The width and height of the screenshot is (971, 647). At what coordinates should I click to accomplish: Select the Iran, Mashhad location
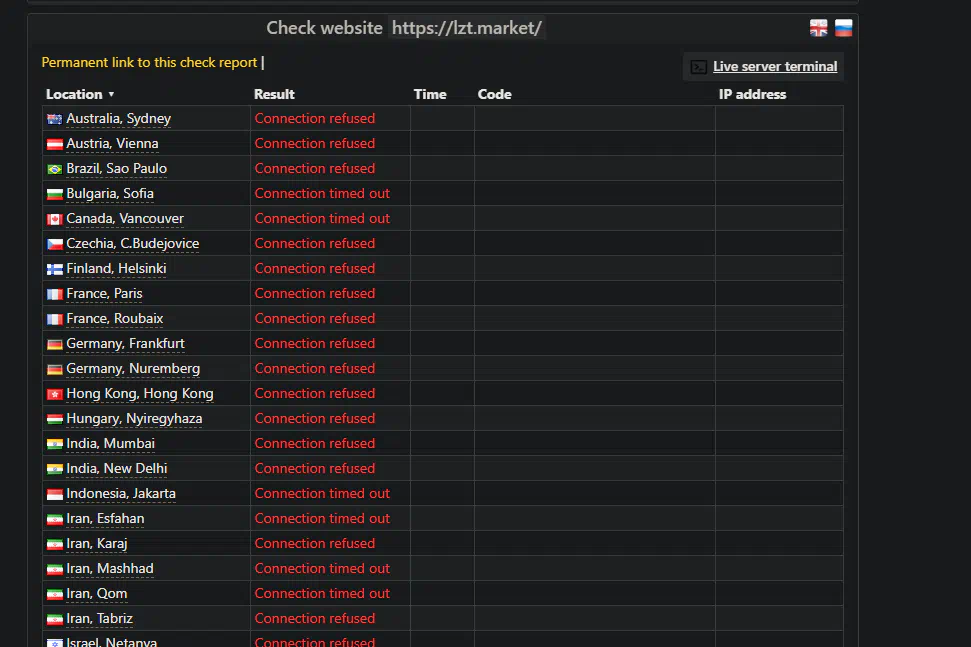[110, 568]
